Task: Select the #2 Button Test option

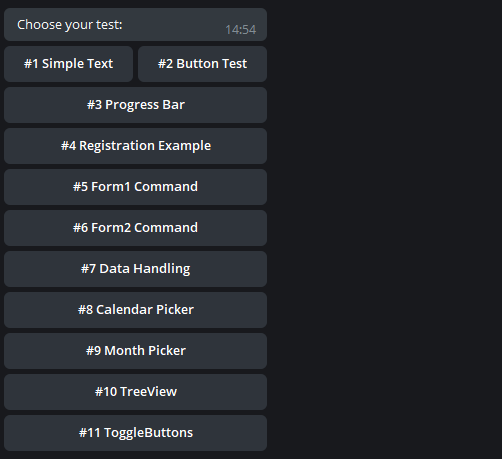Action: 202,64
